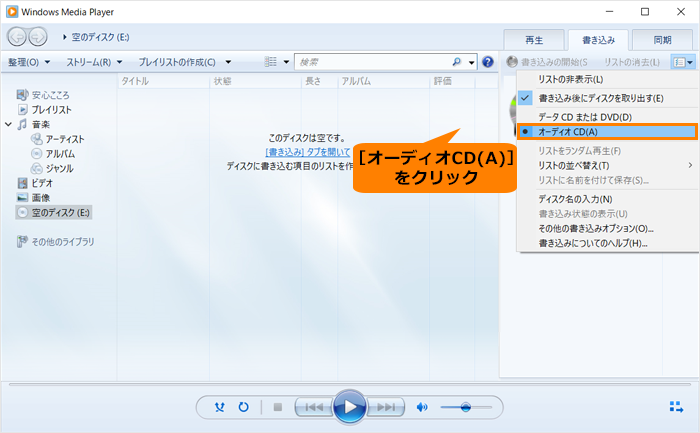Click the stop button

pyautogui.click(x=278, y=407)
